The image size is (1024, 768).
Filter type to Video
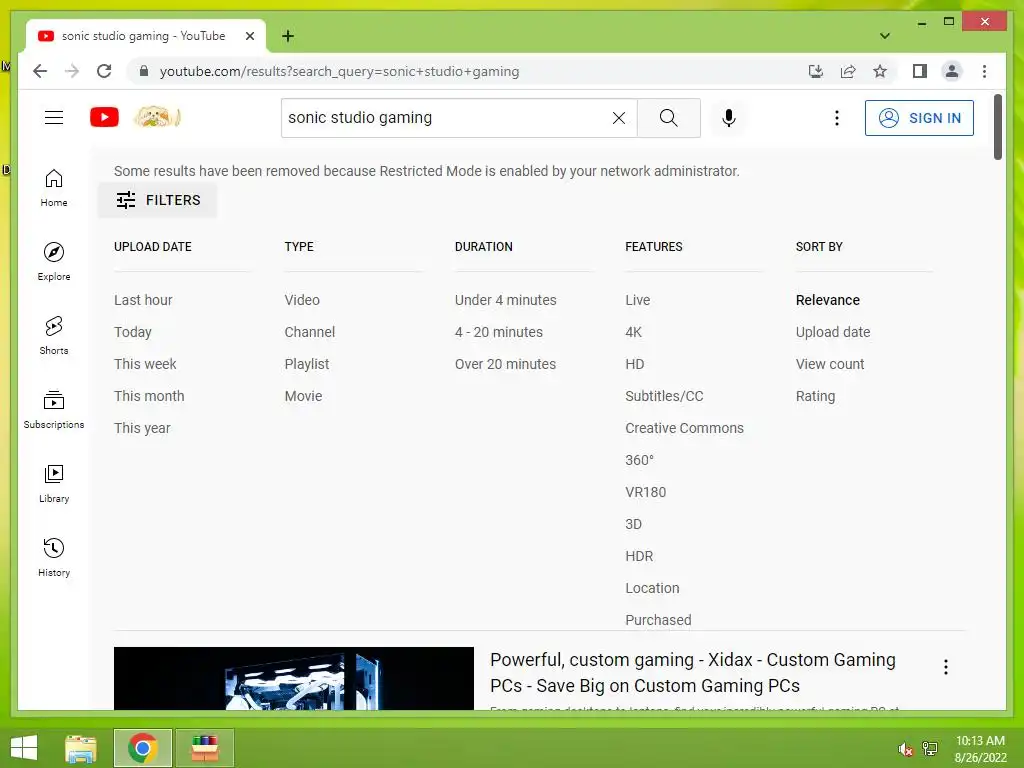point(302,300)
